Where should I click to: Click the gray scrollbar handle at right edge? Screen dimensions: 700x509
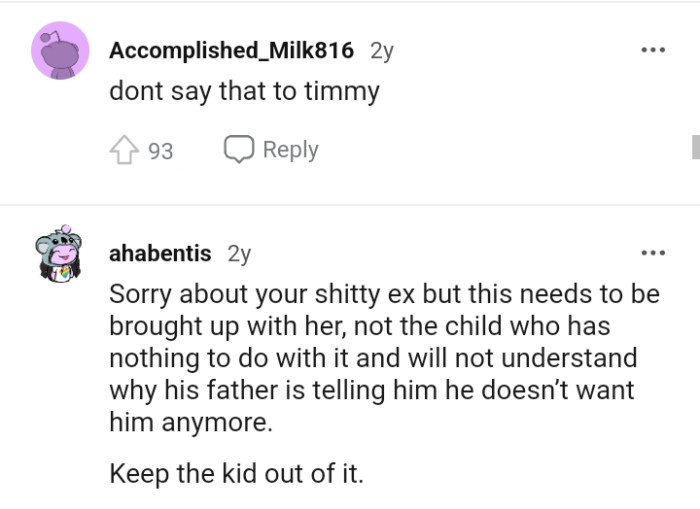pyautogui.click(x=695, y=148)
